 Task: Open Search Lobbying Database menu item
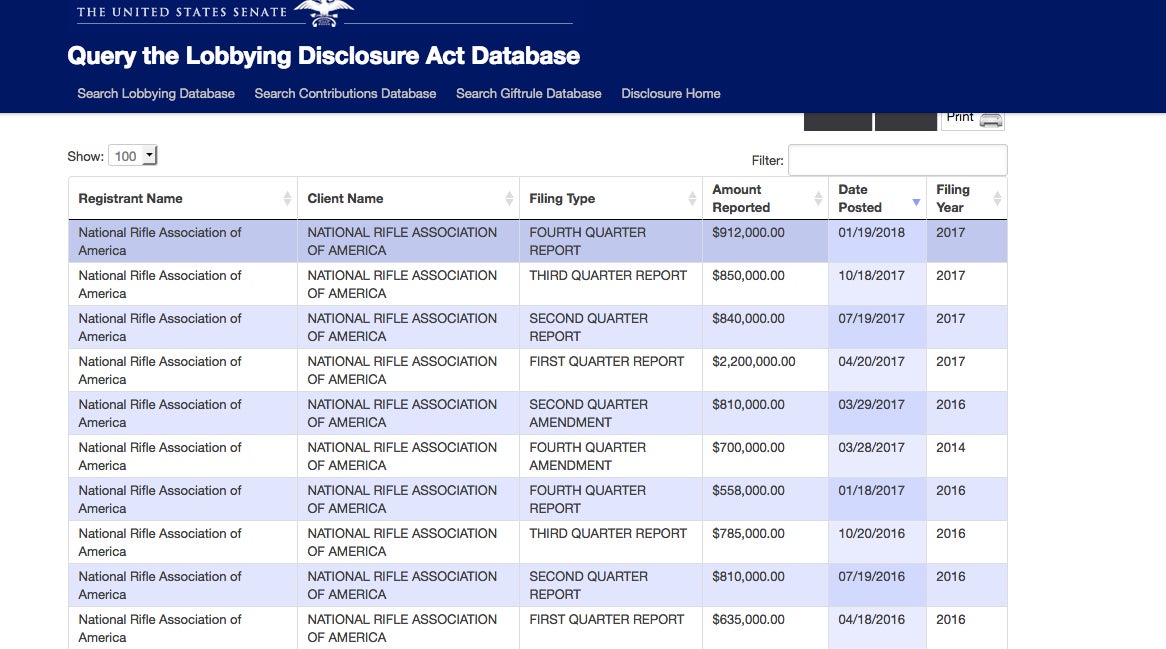tap(156, 94)
